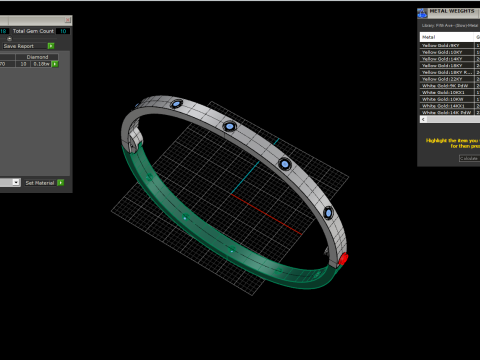Viewport: 480px width, 360px height.
Task: Click the green arrow beside Set Material
Action: click(61, 183)
